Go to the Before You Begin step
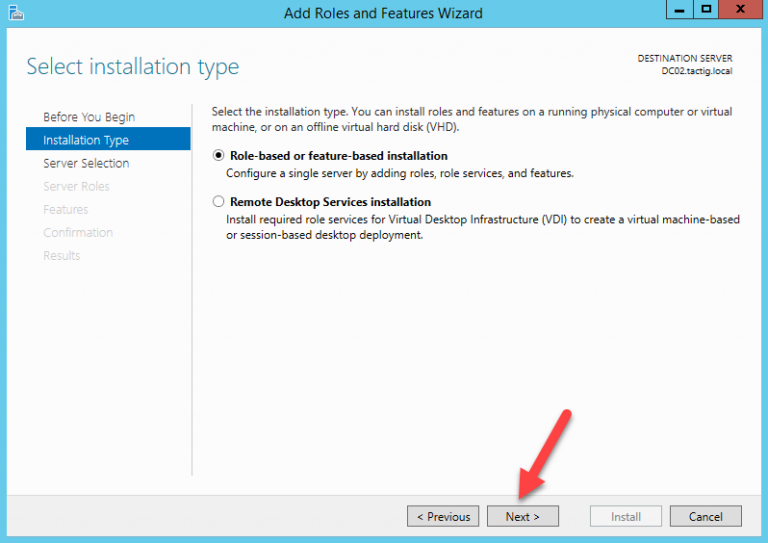 coord(89,117)
